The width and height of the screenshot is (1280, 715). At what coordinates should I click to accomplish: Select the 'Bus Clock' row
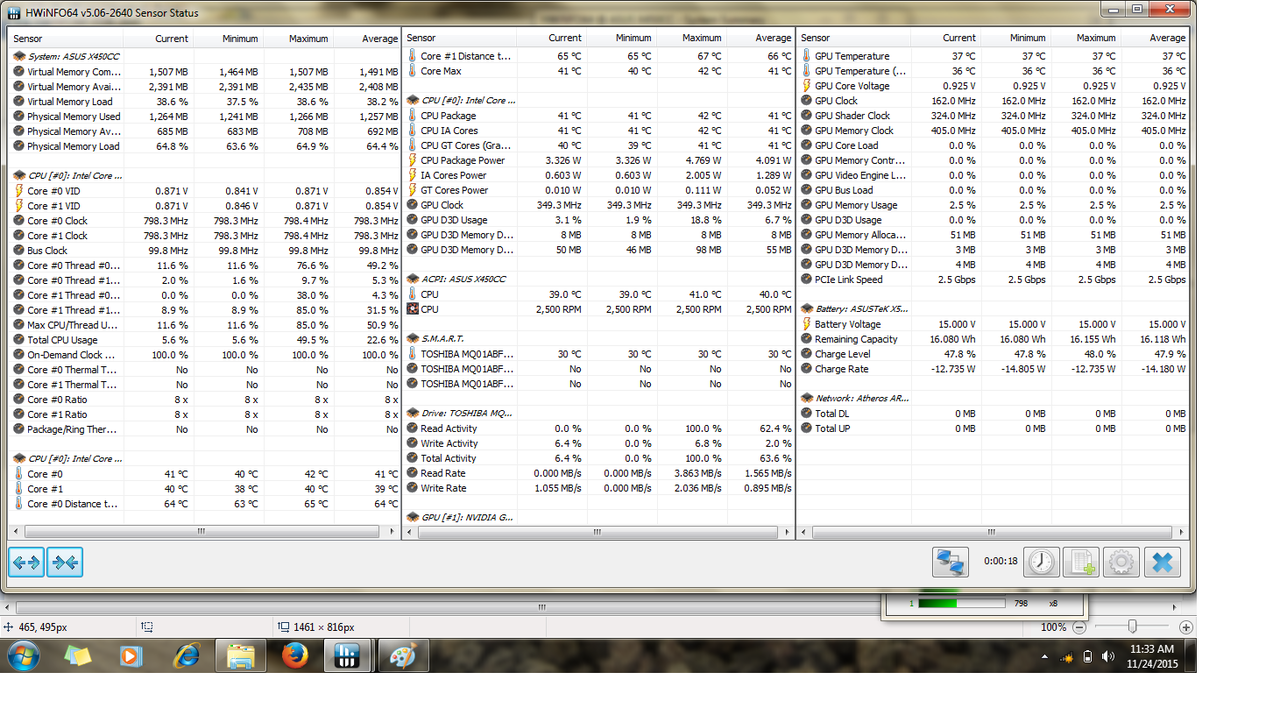tap(203, 251)
